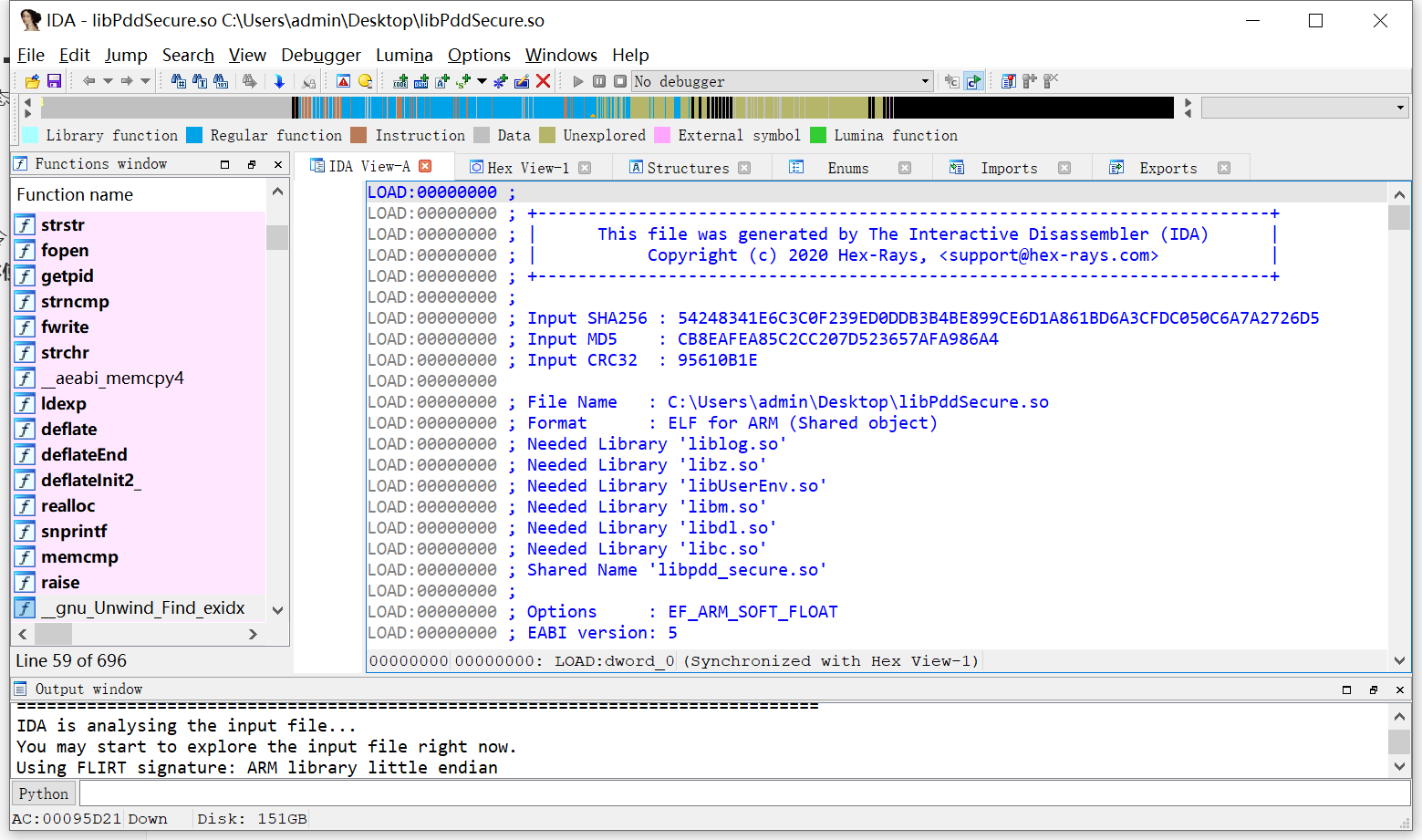Viewport: 1422px width, 840px height.
Task: Click the binary sequence search binoculars icon
Action: coord(221,81)
